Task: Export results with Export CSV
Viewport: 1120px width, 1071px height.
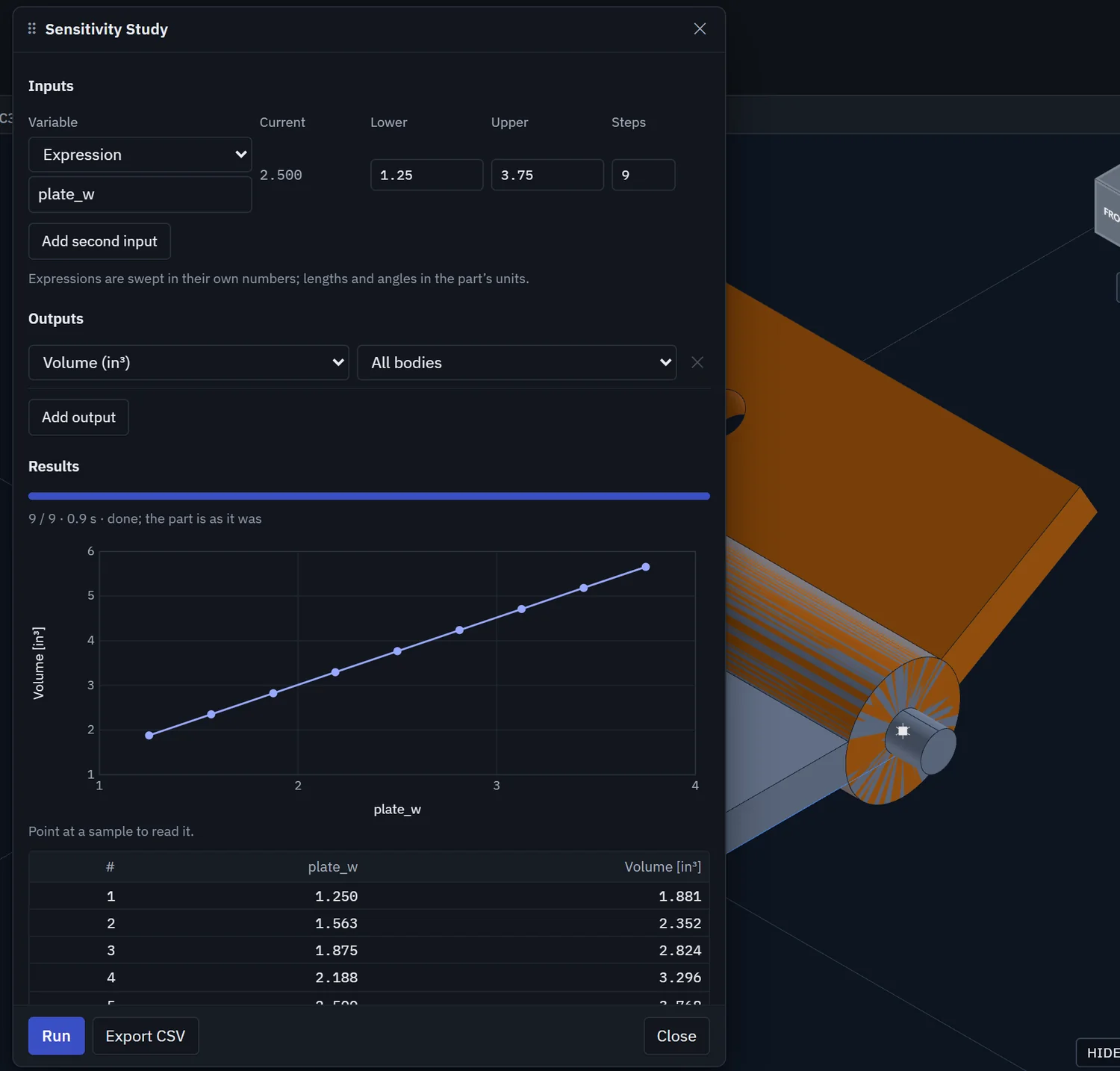Action: click(146, 1036)
